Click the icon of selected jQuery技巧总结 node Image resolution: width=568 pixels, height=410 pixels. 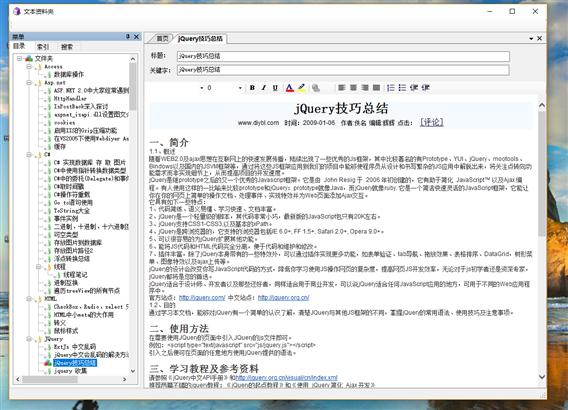48,363
